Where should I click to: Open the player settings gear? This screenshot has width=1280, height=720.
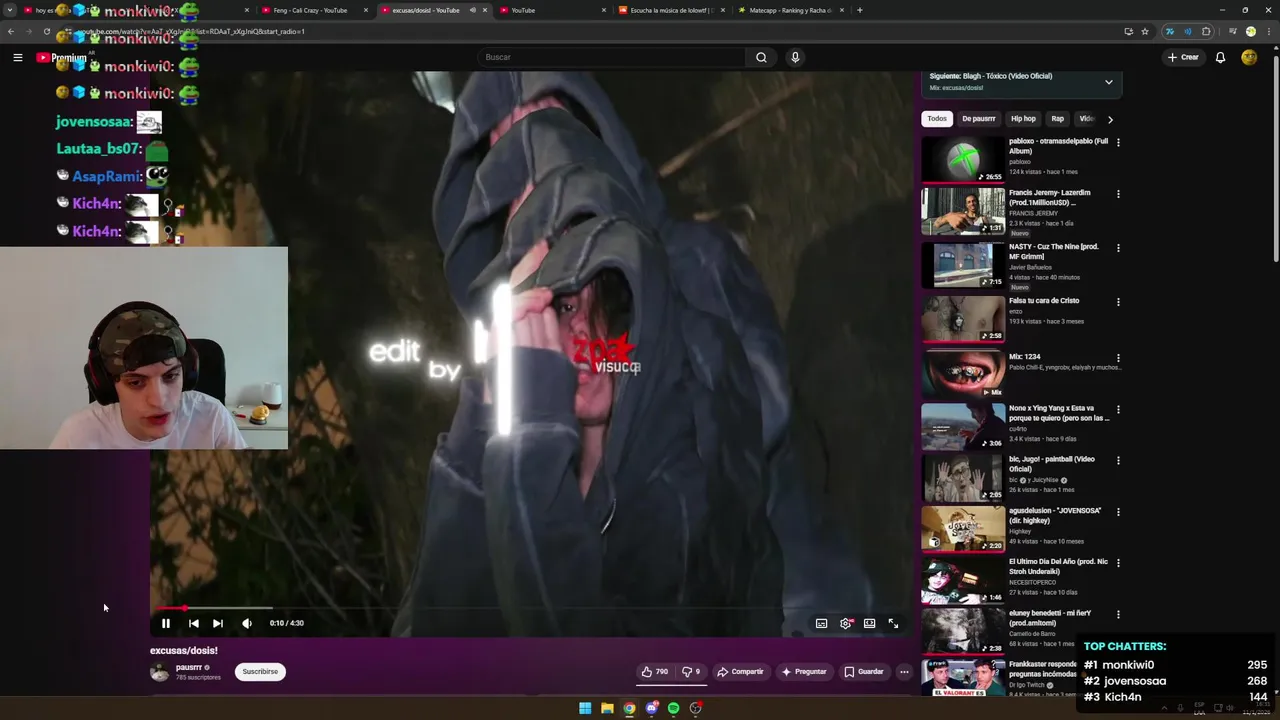pyautogui.click(x=846, y=623)
